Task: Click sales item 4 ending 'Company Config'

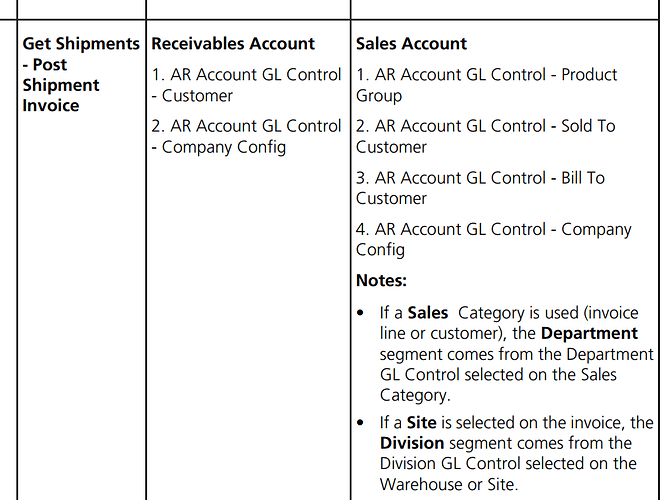Action: pyautogui.click(x=493, y=239)
